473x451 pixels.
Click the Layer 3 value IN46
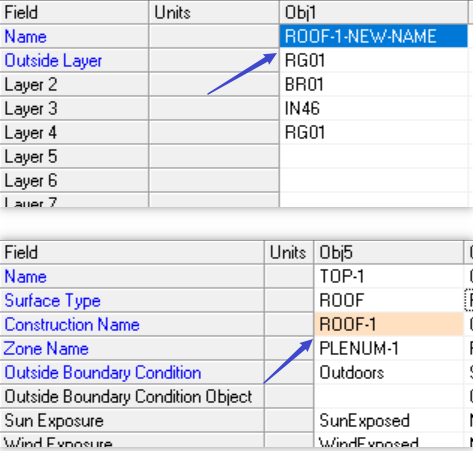click(x=374, y=108)
